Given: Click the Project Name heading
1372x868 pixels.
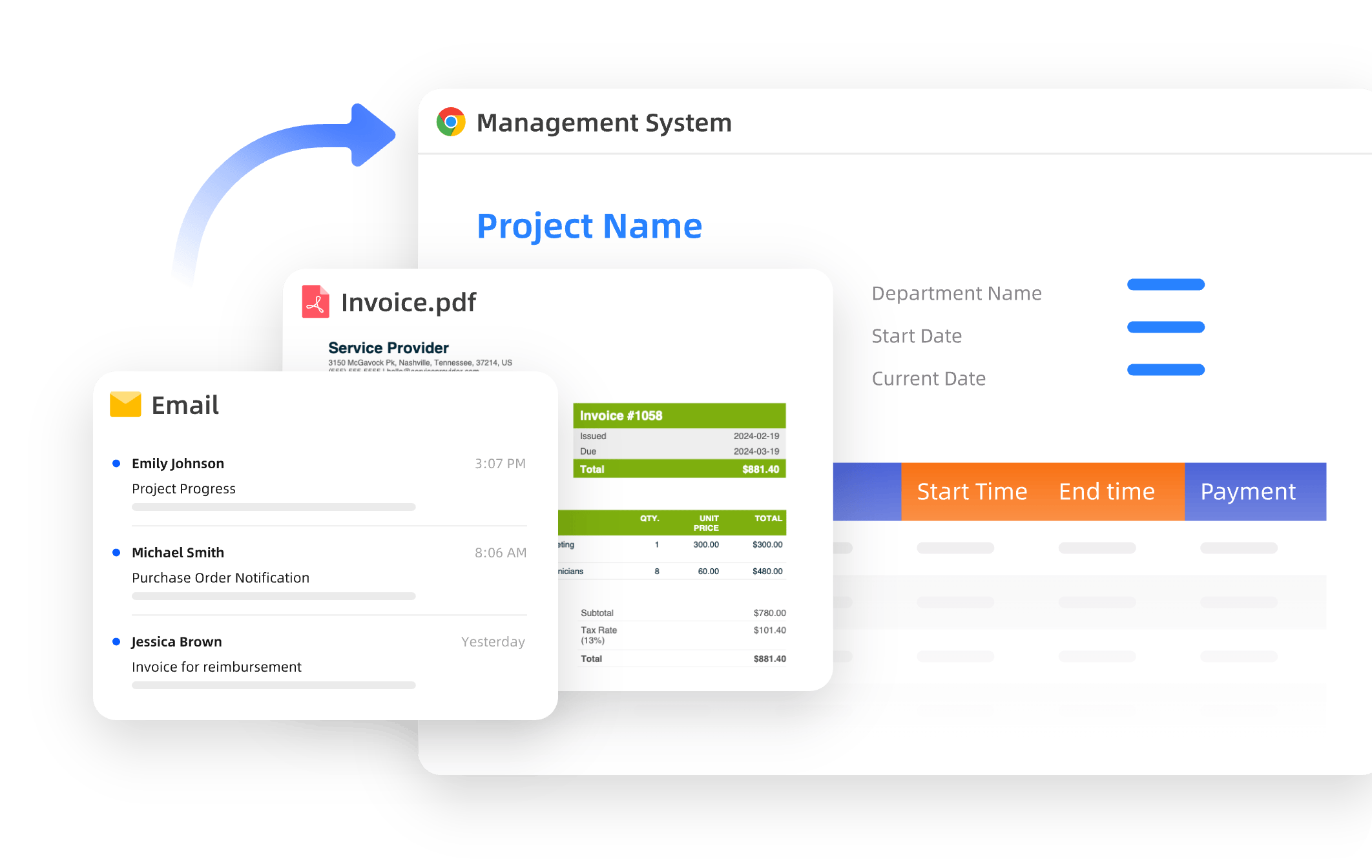Looking at the screenshot, I should pos(589,226).
